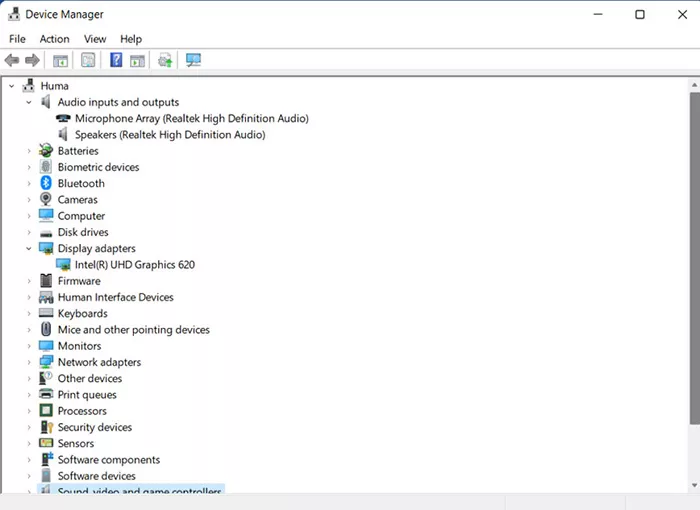Screen dimensions: 700x510
Task: Expand the Bluetooth node chevron
Action: (29, 184)
